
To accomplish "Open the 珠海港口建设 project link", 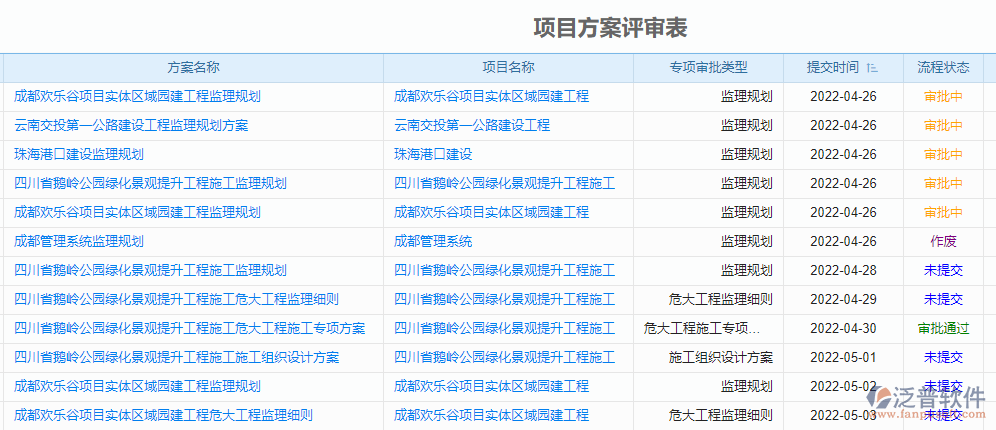I will 433,154.
